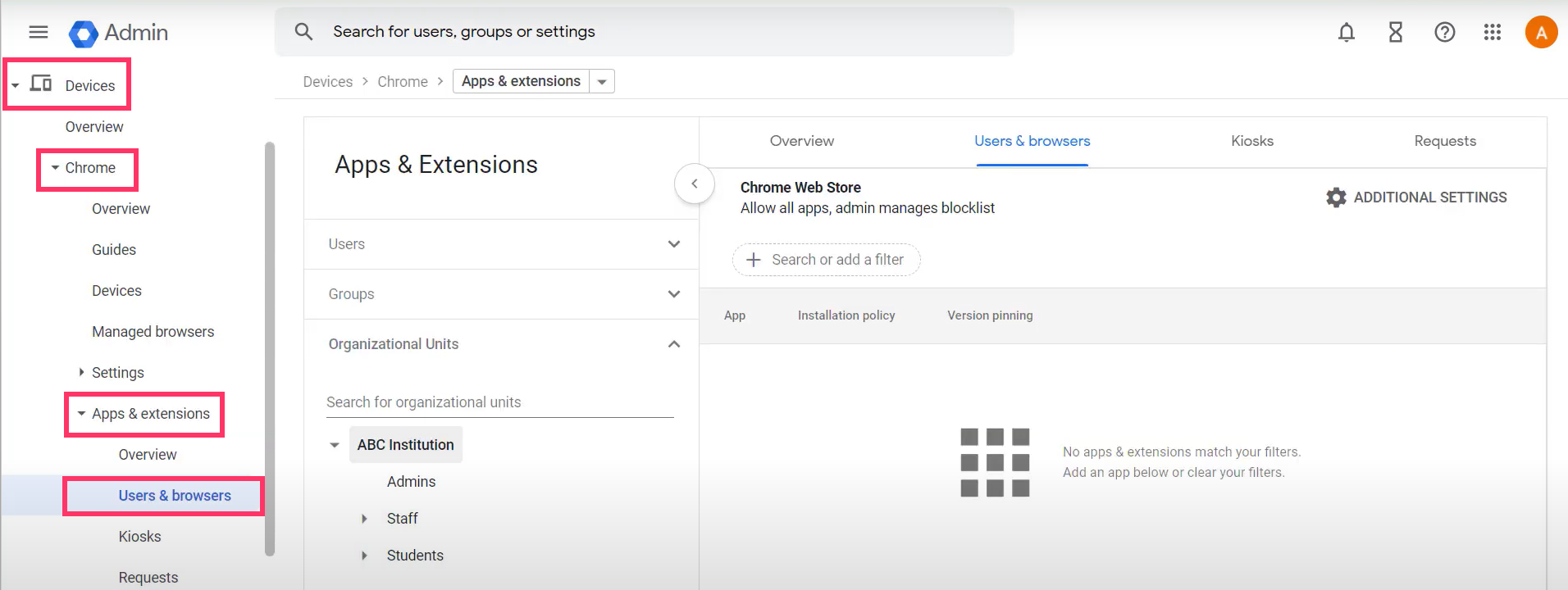Collapse the Devices section arrow
The image size is (1568, 590).
click(x=15, y=85)
